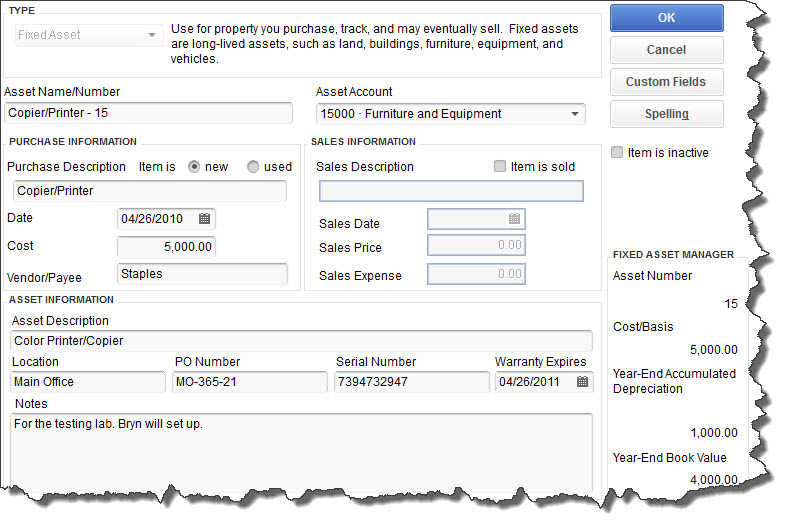Open Custom Fields dialog
This screenshot has height=529, width=790.
tap(666, 82)
